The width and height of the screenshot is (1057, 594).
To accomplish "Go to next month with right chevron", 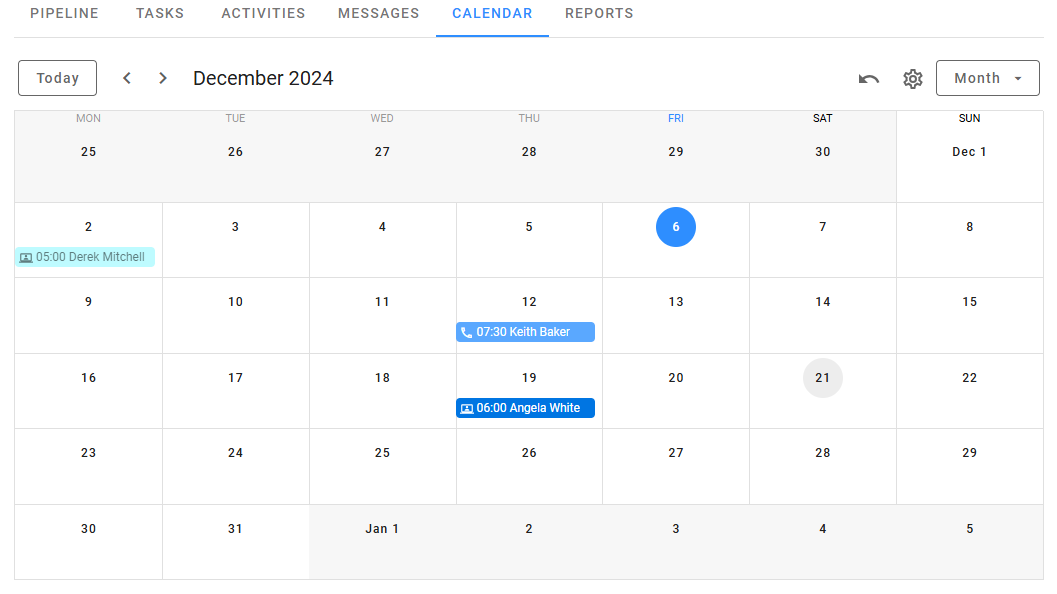I will click(162, 77).
